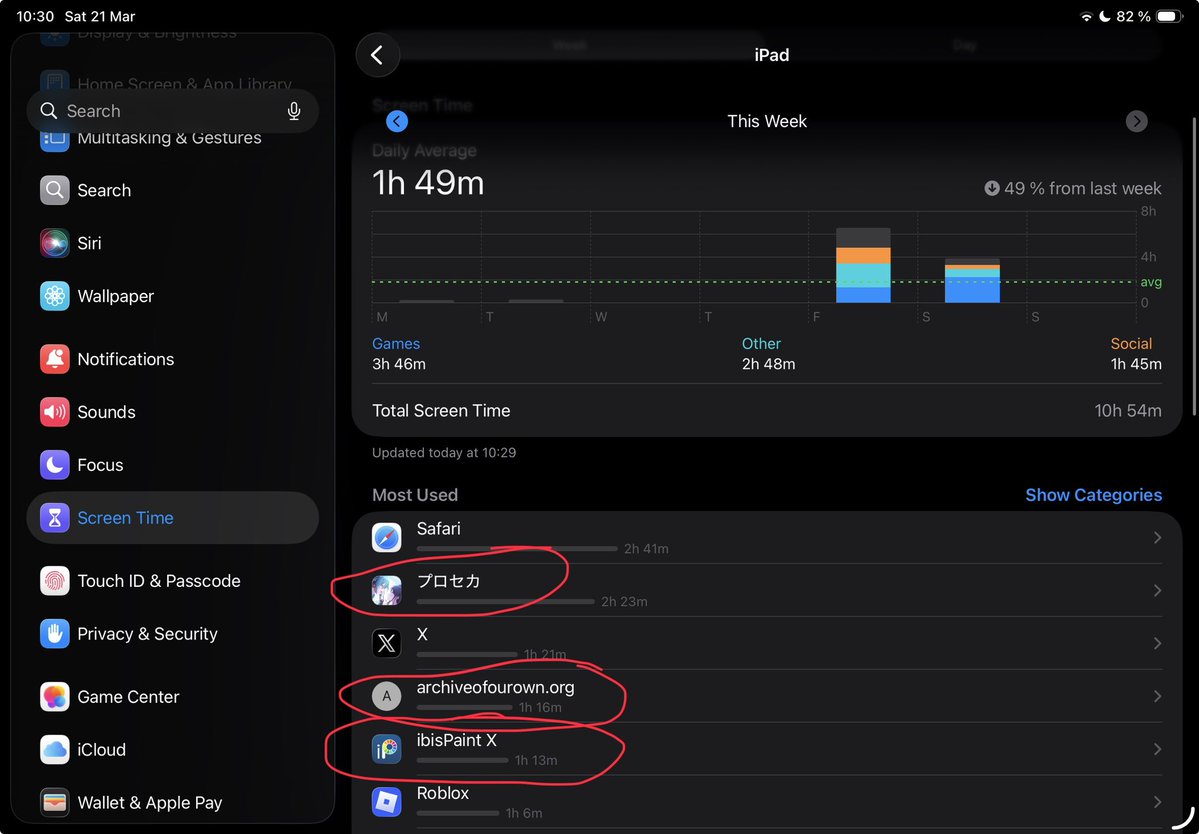Screen dimensions: 1199x834
Task: Tap the search magnifier icon in search bar
Action: tap(49, 111)
